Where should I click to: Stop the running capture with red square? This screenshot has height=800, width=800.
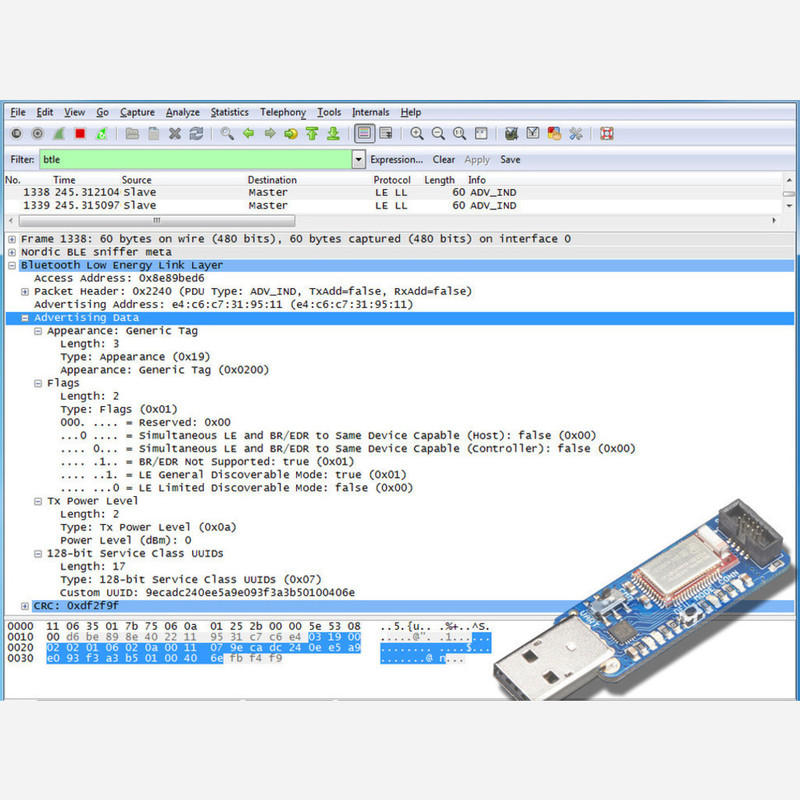(80, 134)
